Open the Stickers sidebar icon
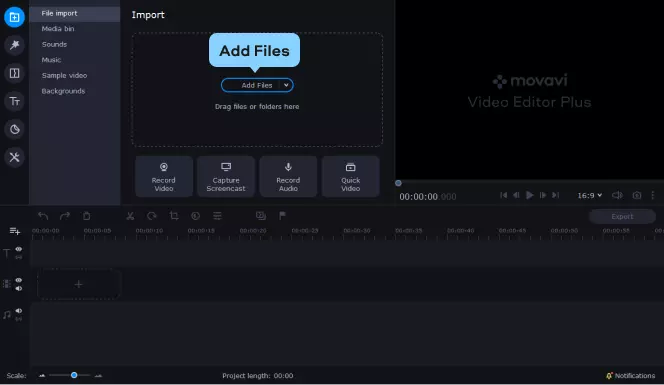 pos(14,129)
